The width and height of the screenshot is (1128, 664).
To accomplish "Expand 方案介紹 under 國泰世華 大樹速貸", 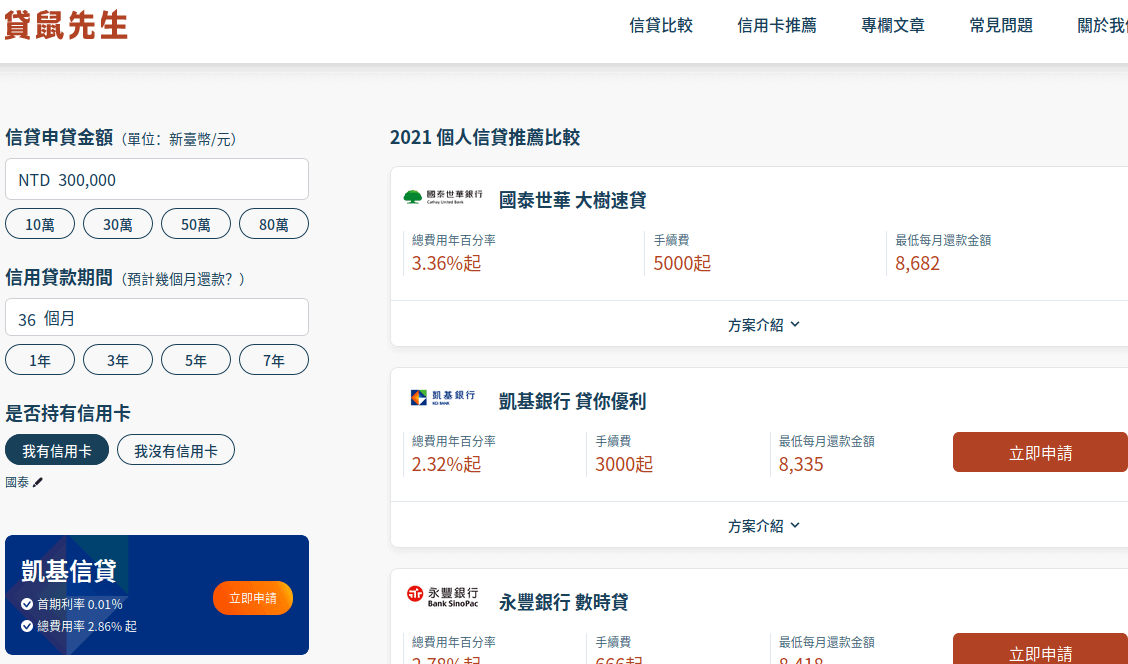I will (x=764, y=324).
